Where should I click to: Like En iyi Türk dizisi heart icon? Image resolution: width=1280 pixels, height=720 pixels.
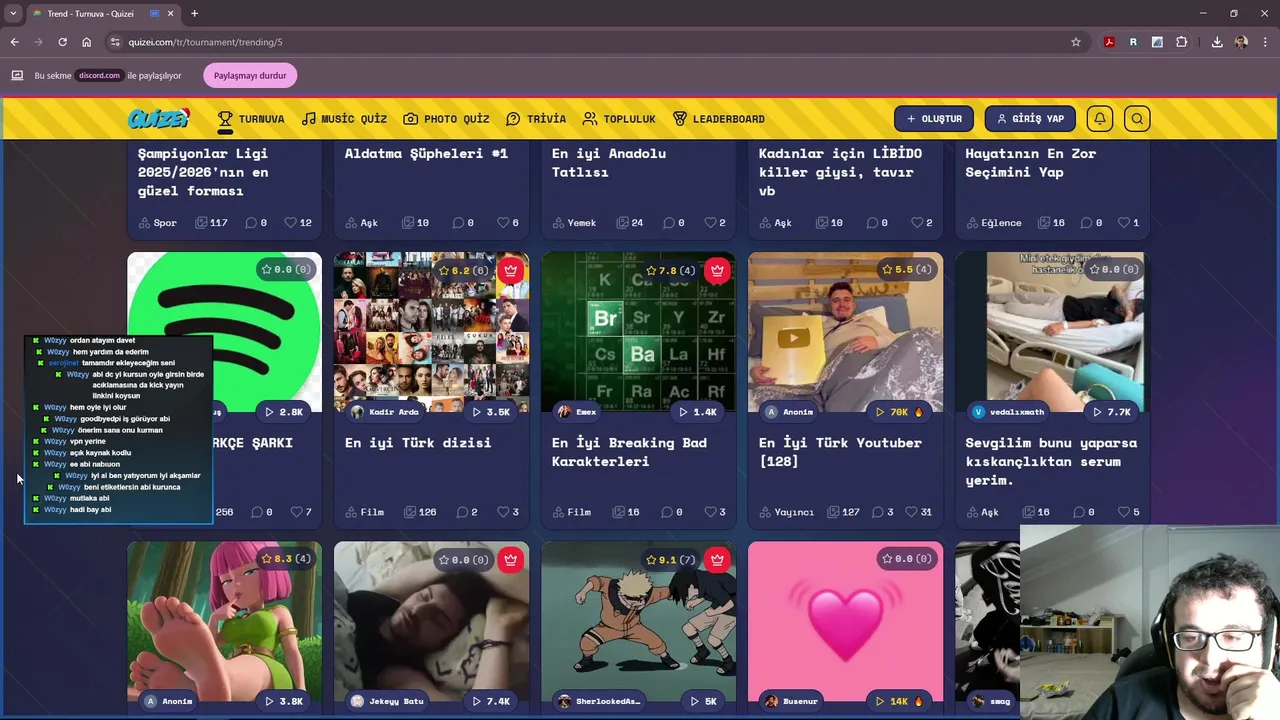[504, 512]
